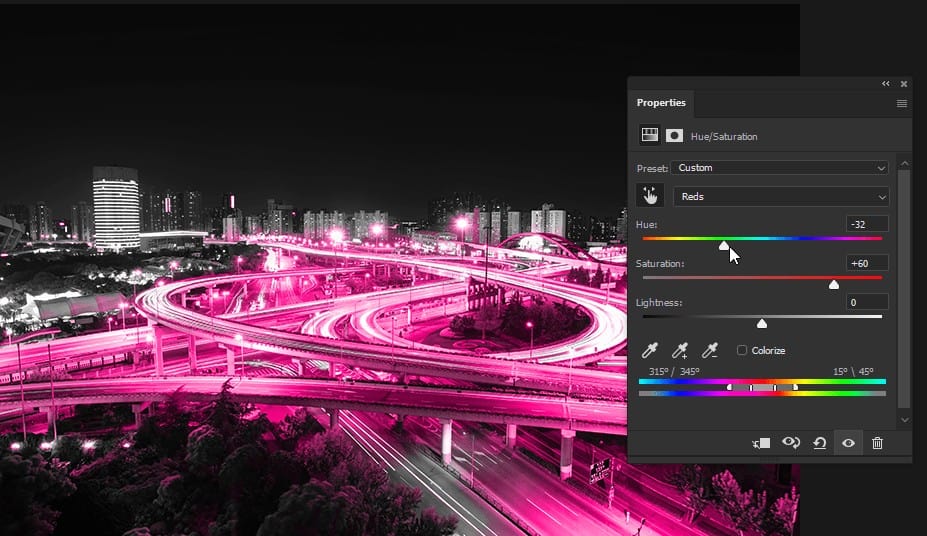This screenshot has width=927, height=536.
Task: Click the Saturation slider handle
Action: [x=834, y=285]
